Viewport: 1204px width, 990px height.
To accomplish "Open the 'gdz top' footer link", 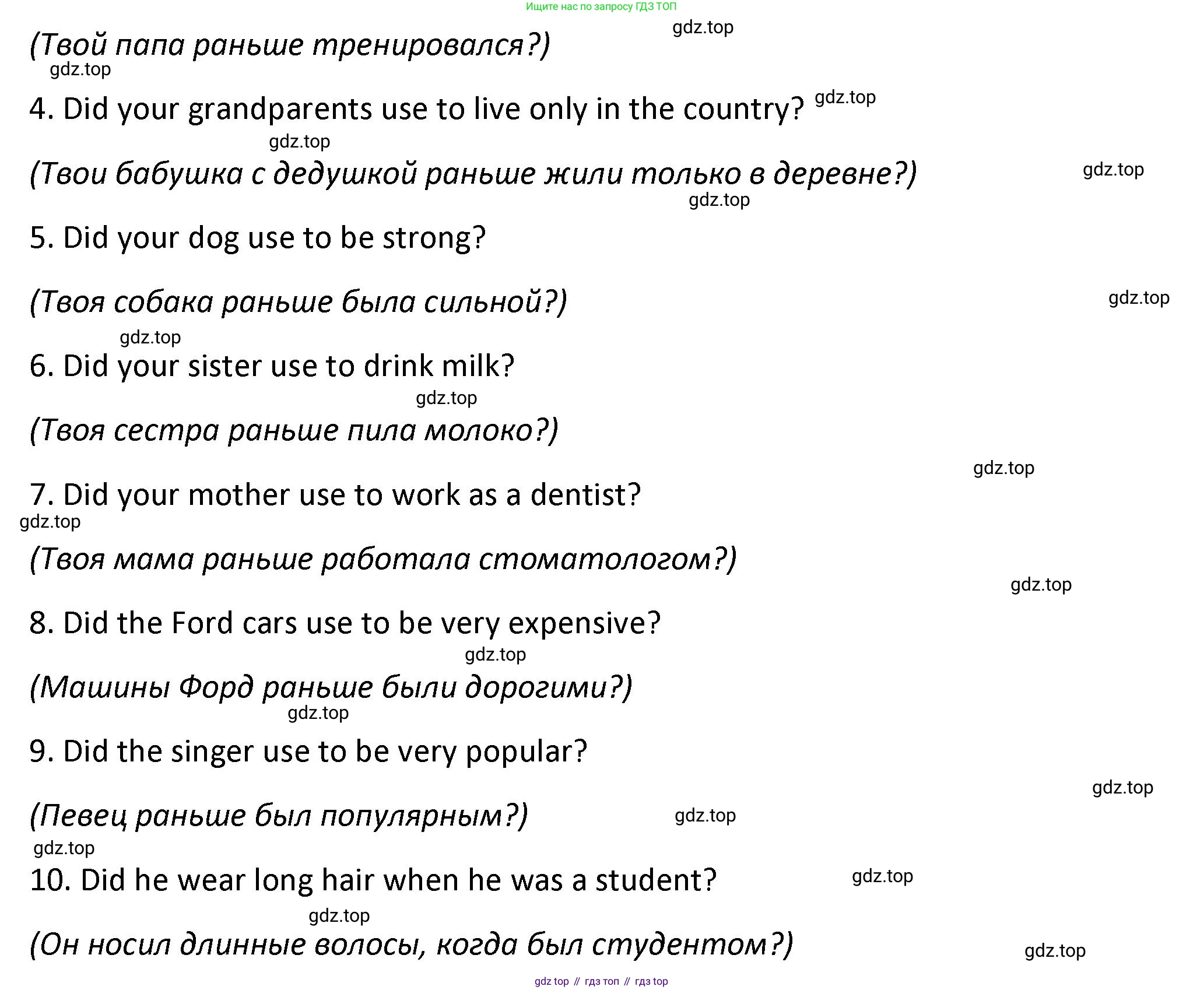I will pos(551,981).
